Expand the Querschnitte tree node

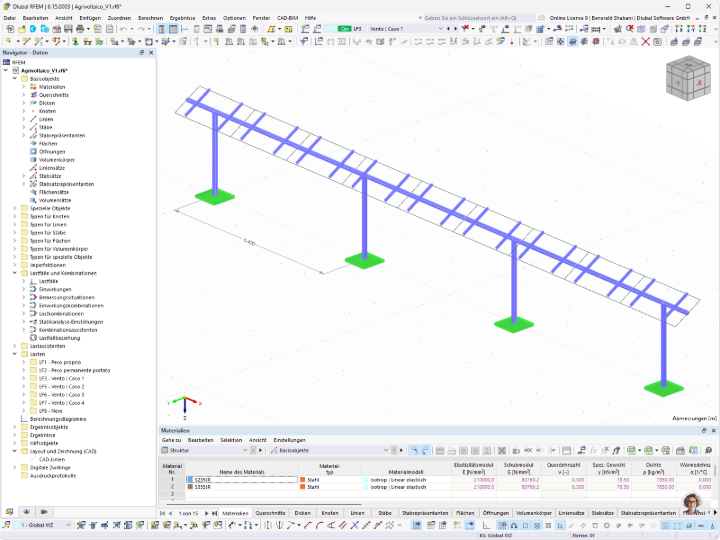(x=24, y=95)
